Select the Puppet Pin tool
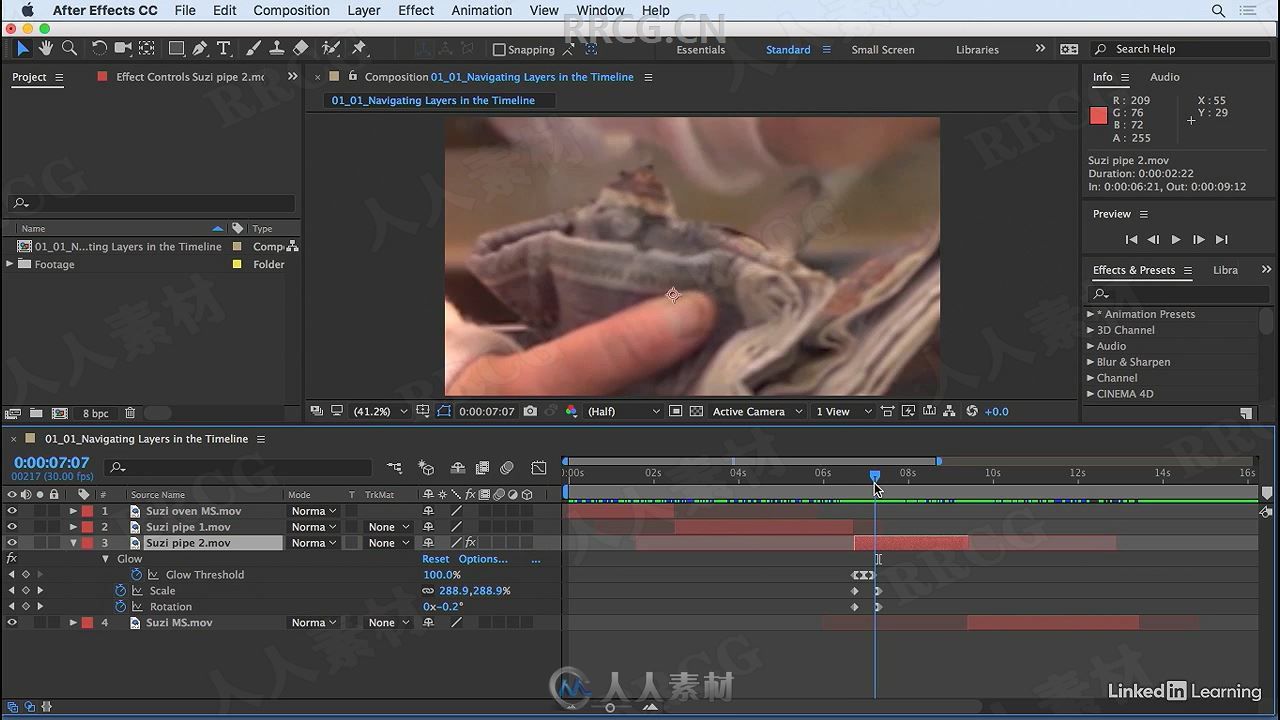1280x720 pixels. click(359, 48)
